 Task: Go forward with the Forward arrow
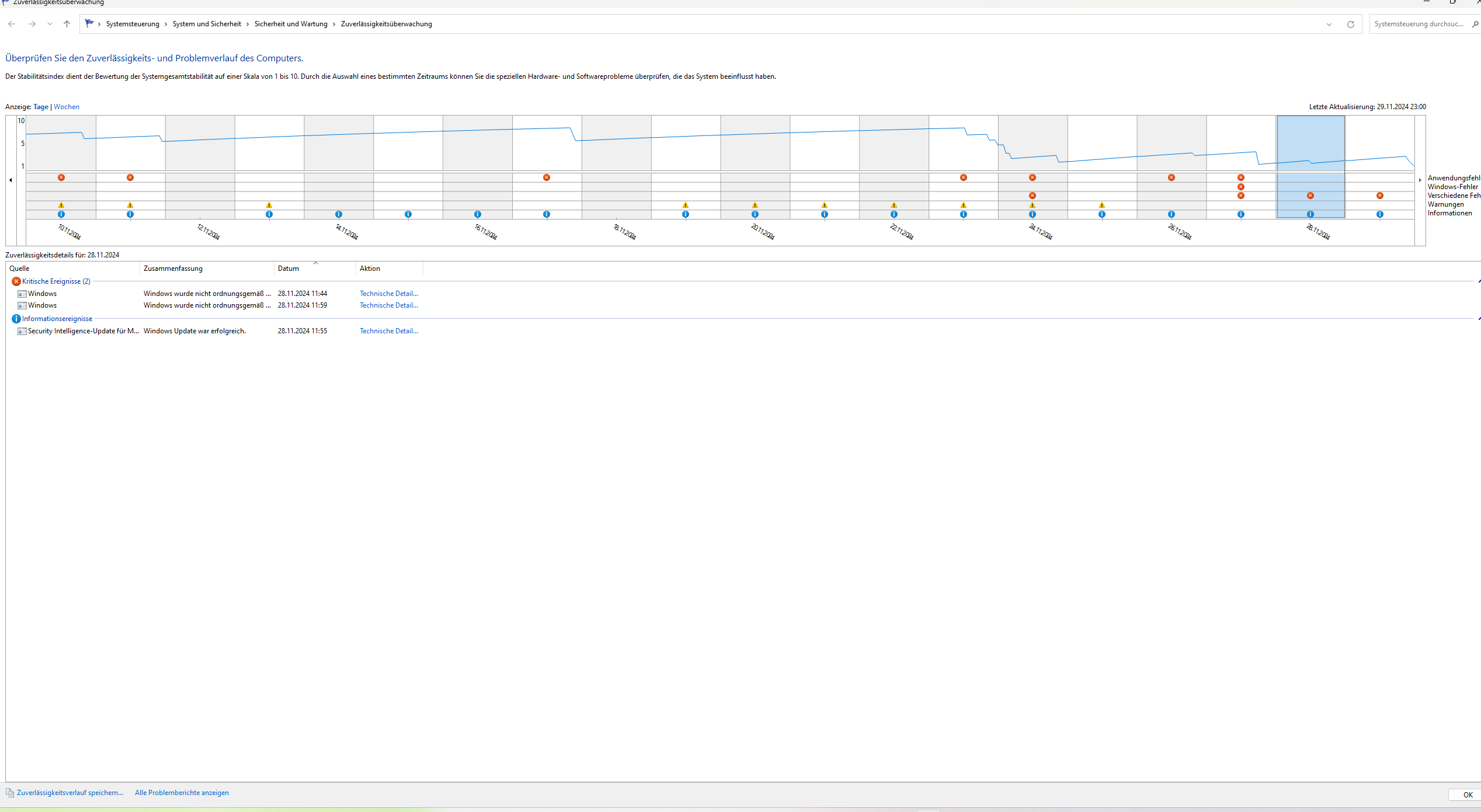[32, 24]
